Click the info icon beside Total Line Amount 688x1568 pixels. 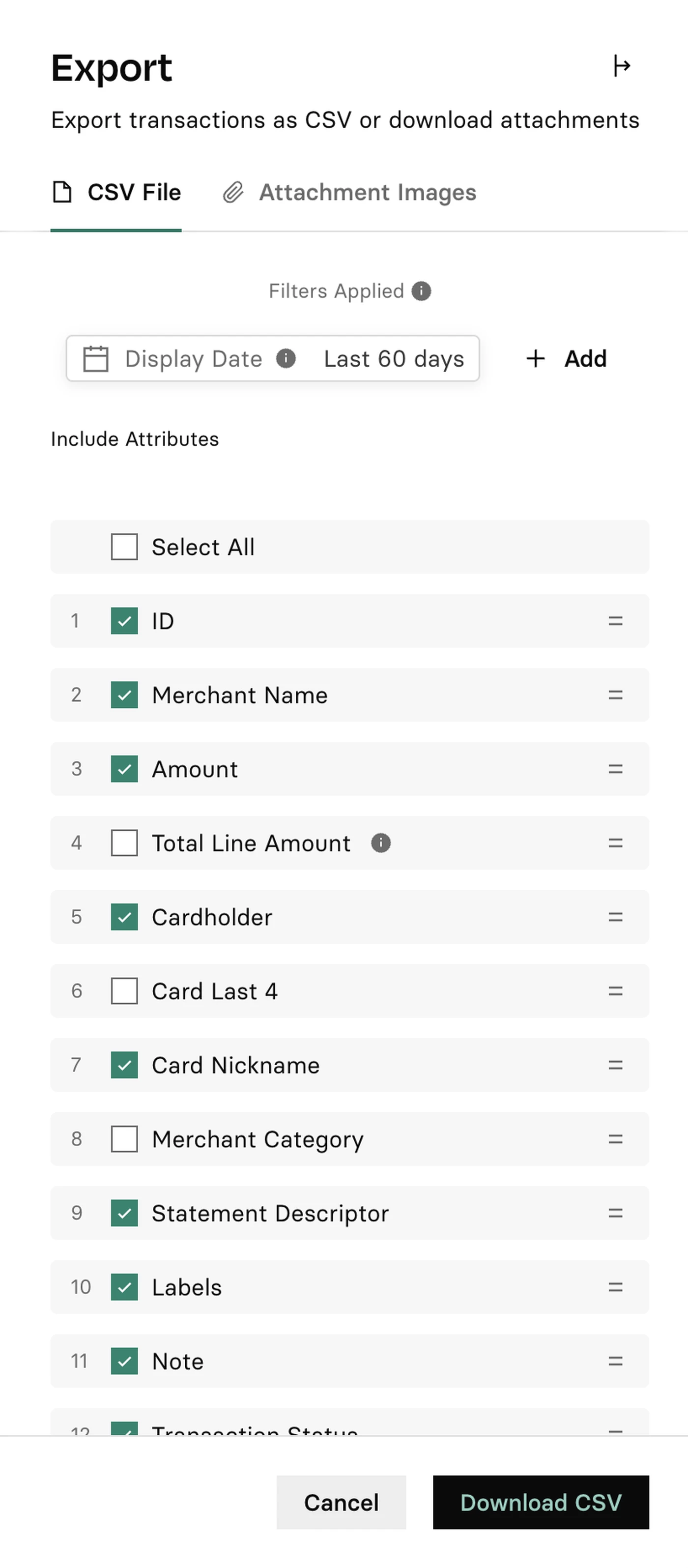tap(381, 843)
